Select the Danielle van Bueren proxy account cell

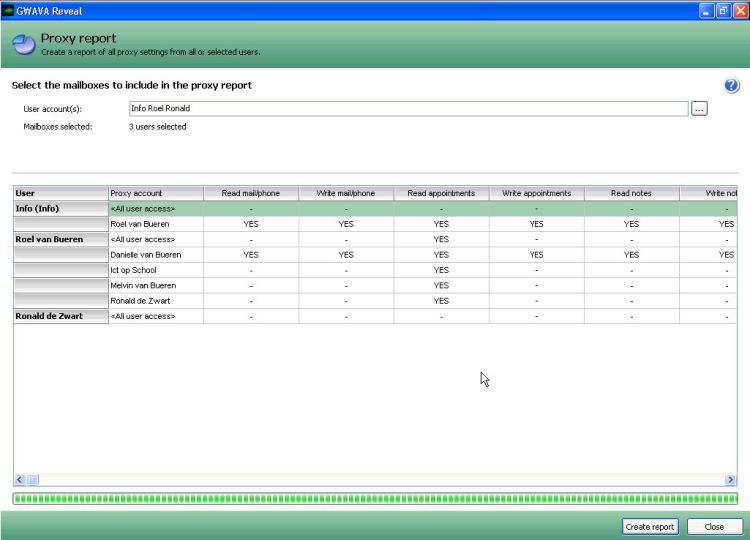pyautogui.click(x=156, y=255)
